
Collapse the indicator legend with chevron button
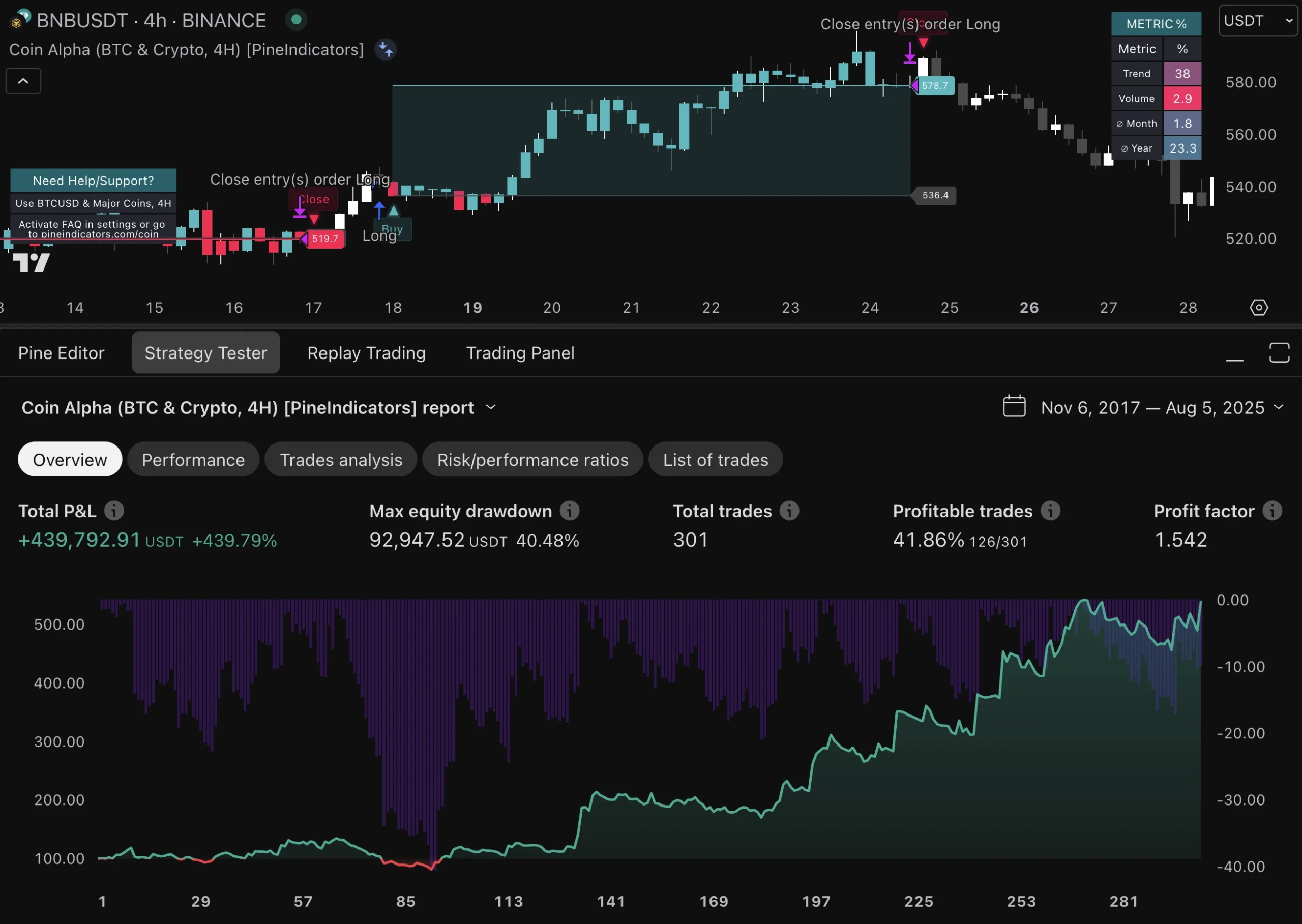coord(23,81)
